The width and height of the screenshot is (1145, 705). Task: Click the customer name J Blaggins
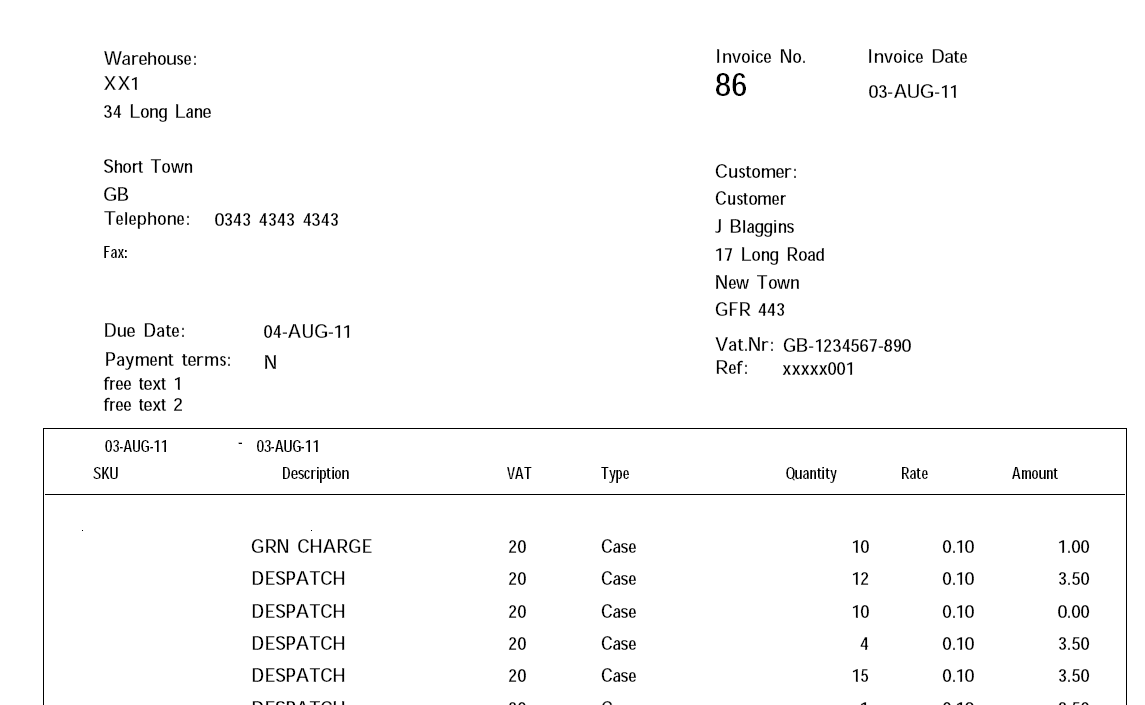(754, 227)
